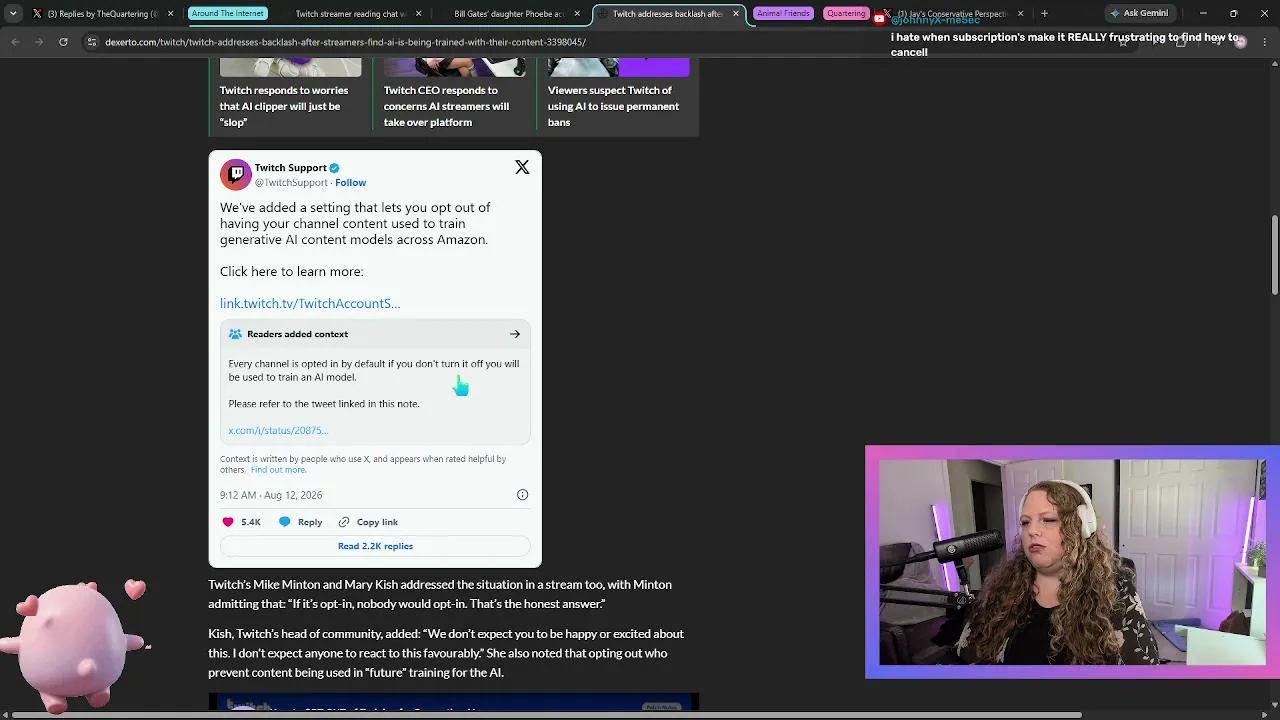Click the X logo on the embedded tweet
Image resolution: width=1280 pixels, height=720 pixels.
pos(522,167)
